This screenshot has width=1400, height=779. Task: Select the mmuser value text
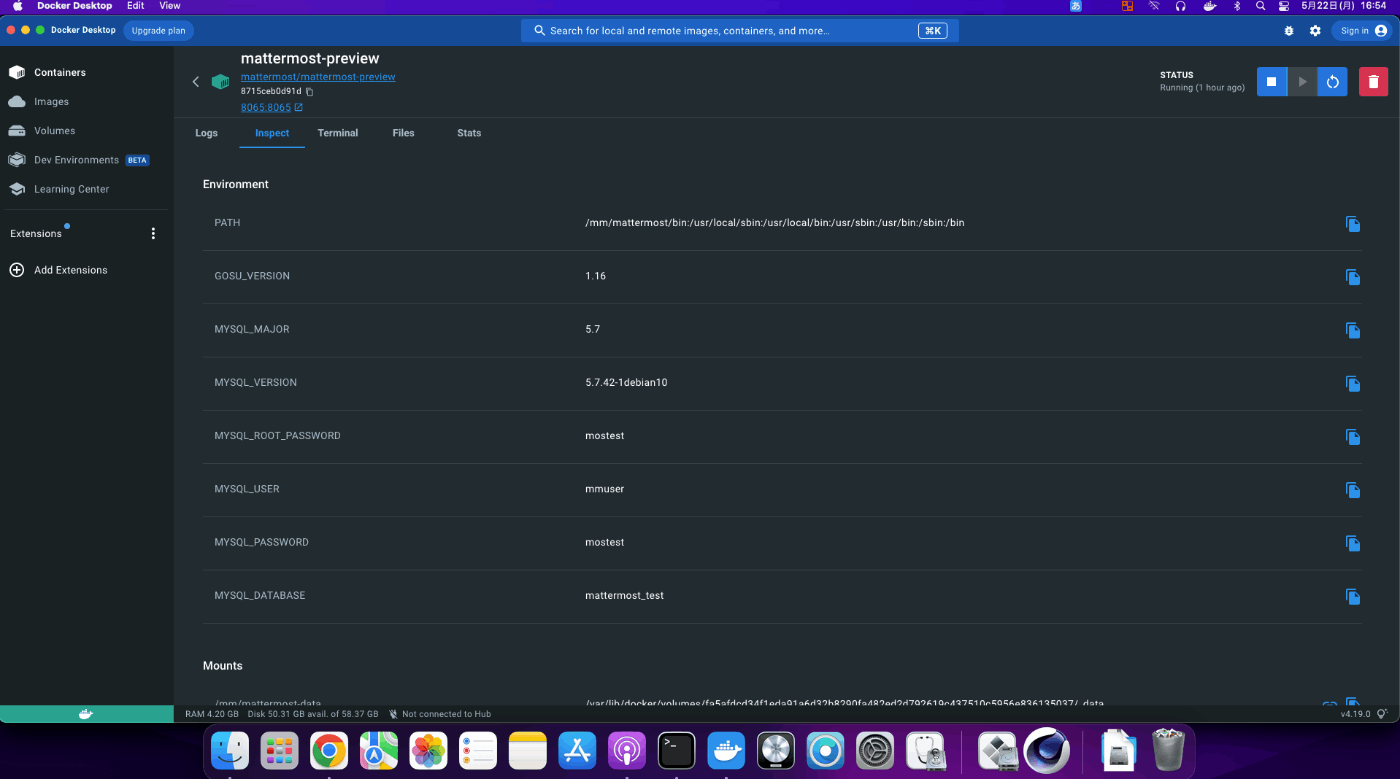(605, 489)
